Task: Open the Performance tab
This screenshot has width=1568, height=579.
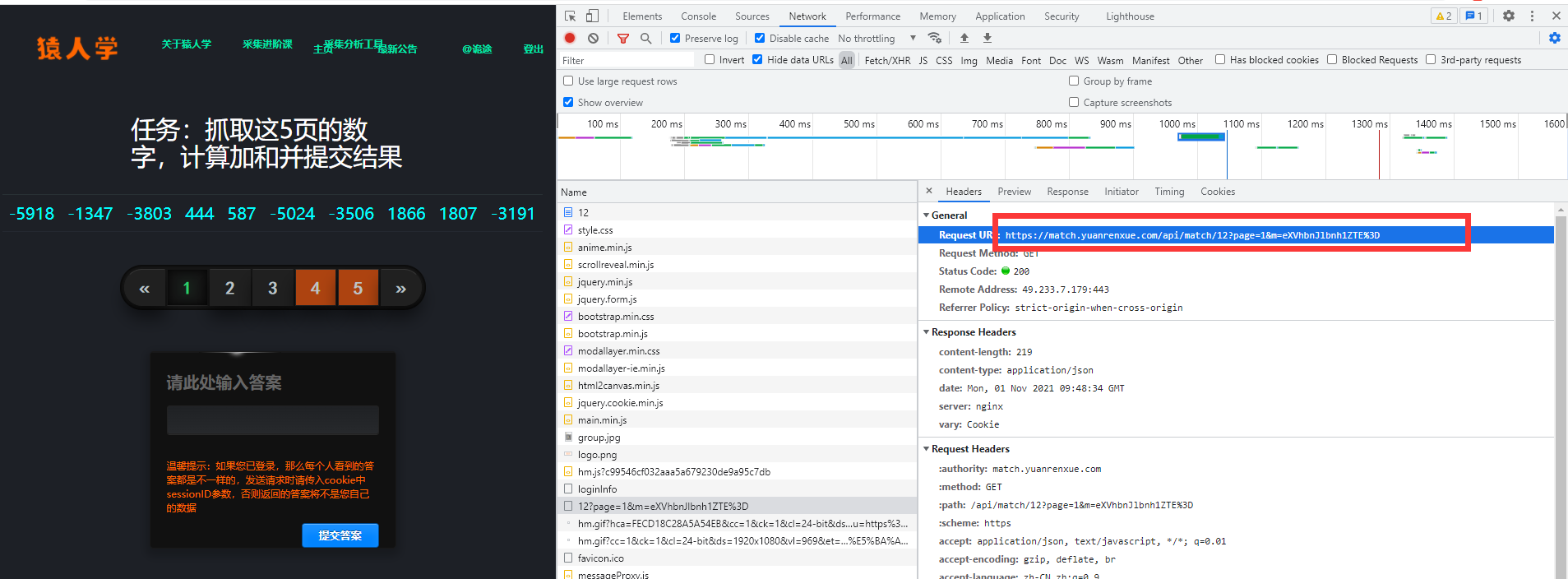Action: [873, 16]
